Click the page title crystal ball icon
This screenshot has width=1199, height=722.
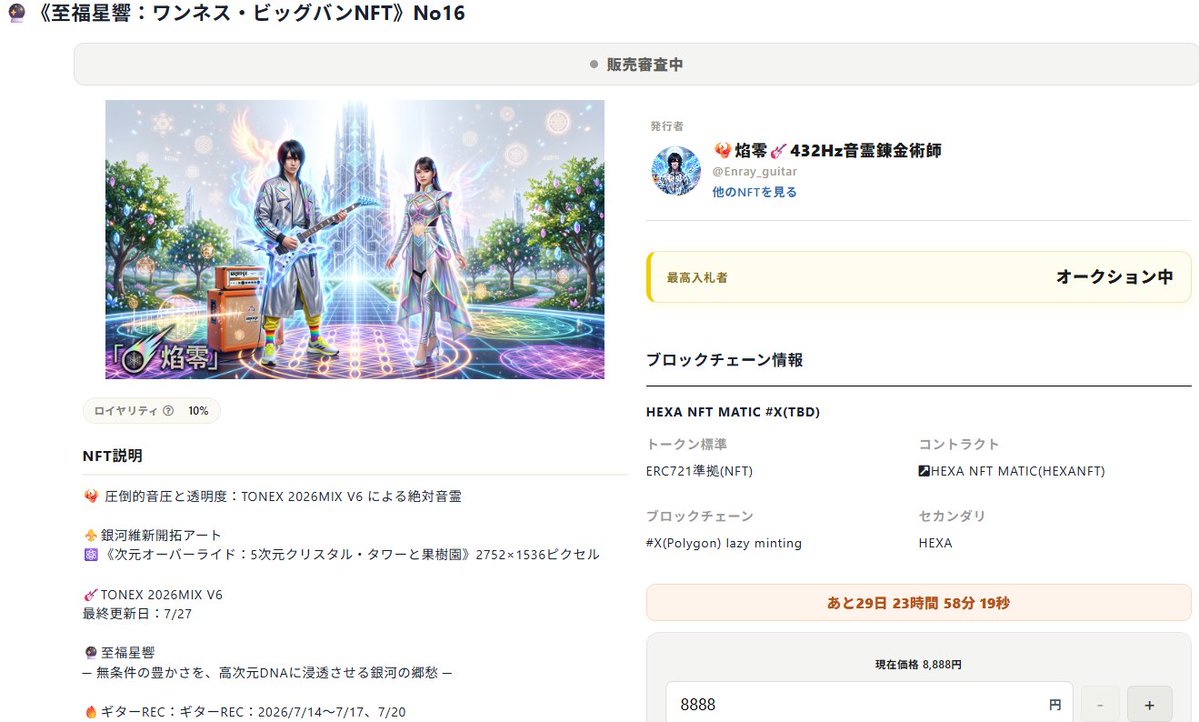[16, 13]
